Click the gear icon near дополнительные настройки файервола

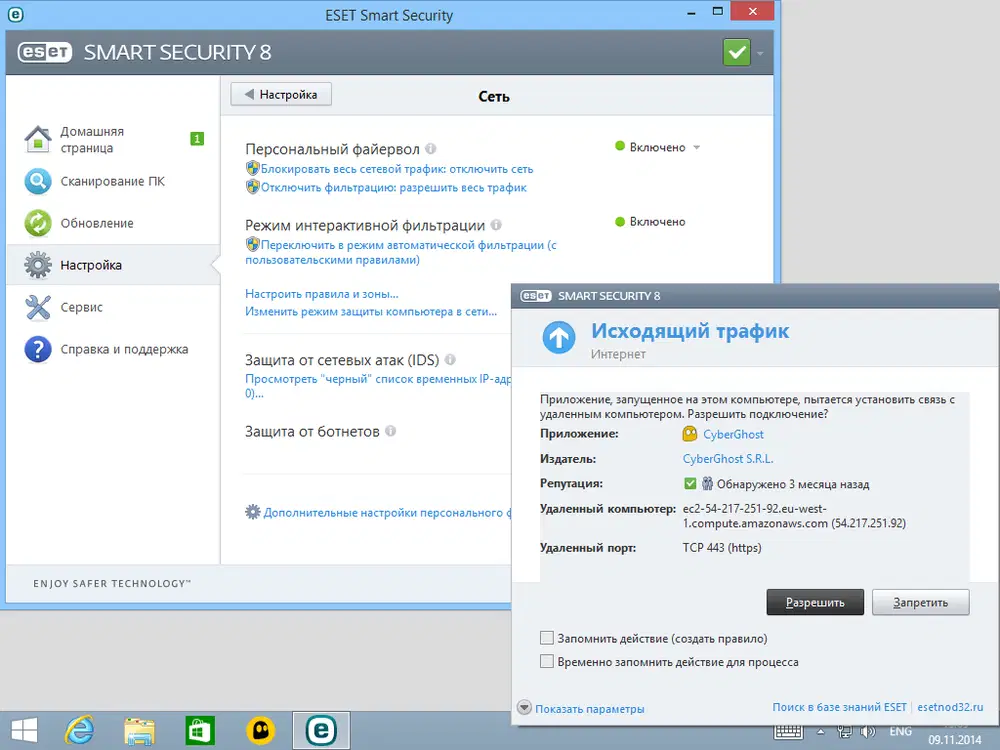click(x=253, y=512)
